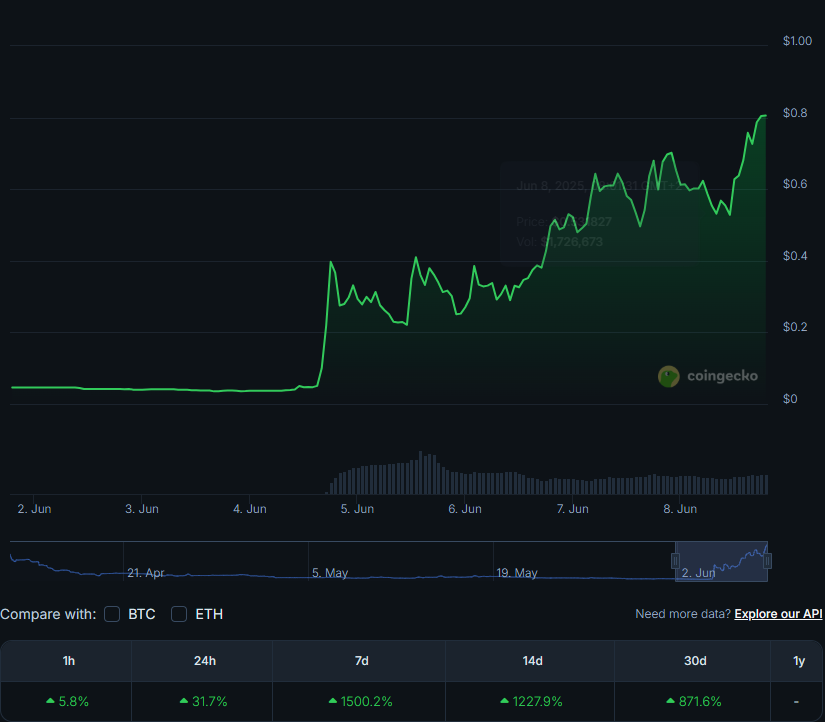Enable the ETH comparison checkbox

(178, 614)
